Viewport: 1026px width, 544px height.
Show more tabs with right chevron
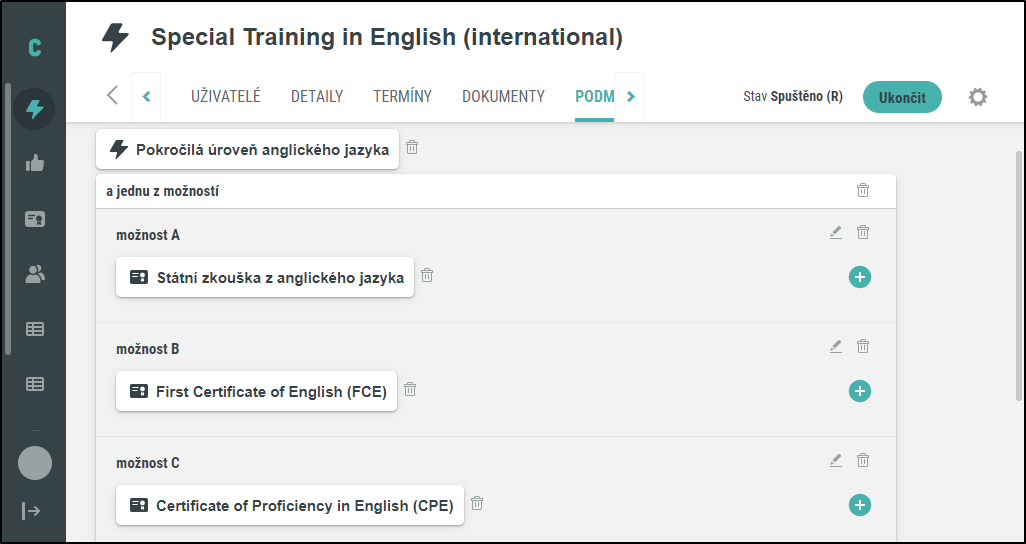(630, 97)
